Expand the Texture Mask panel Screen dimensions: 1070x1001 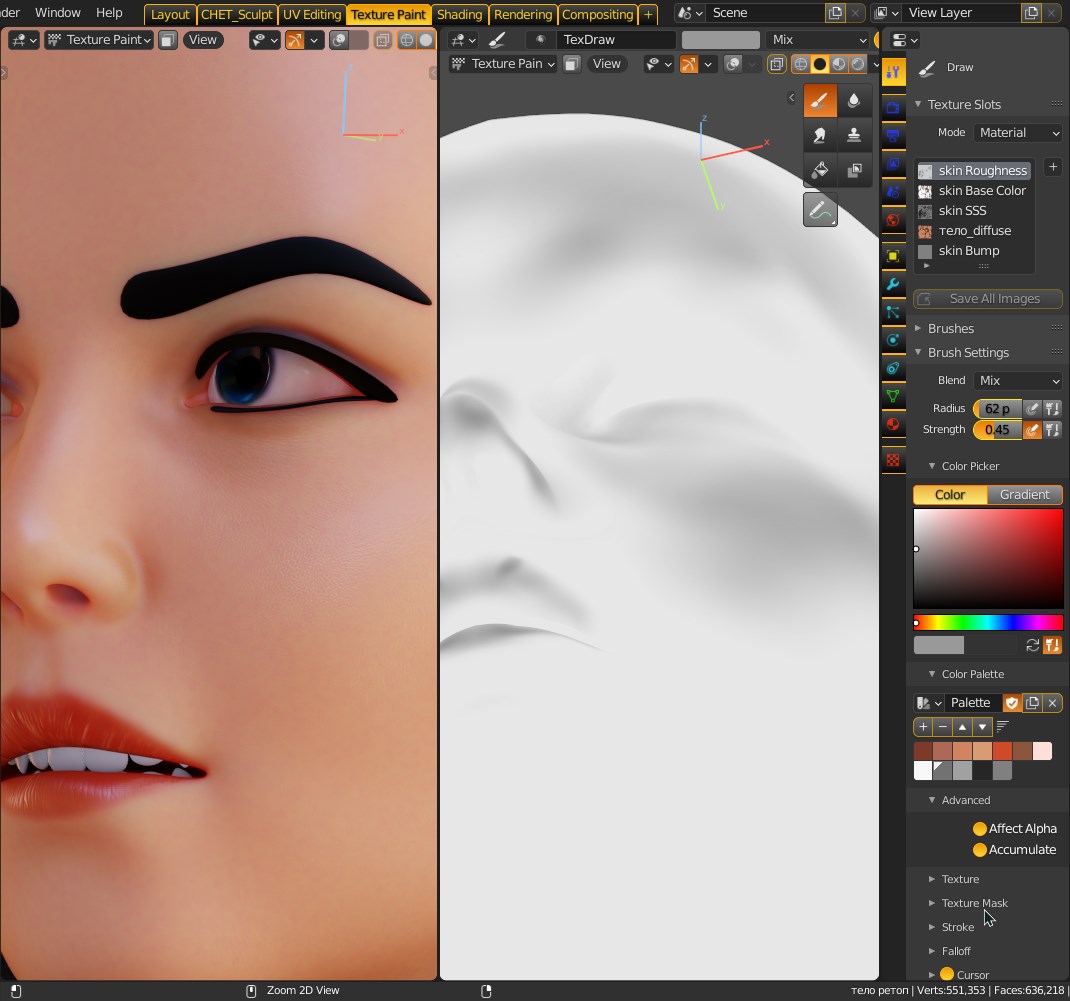(x=932, y=903)
